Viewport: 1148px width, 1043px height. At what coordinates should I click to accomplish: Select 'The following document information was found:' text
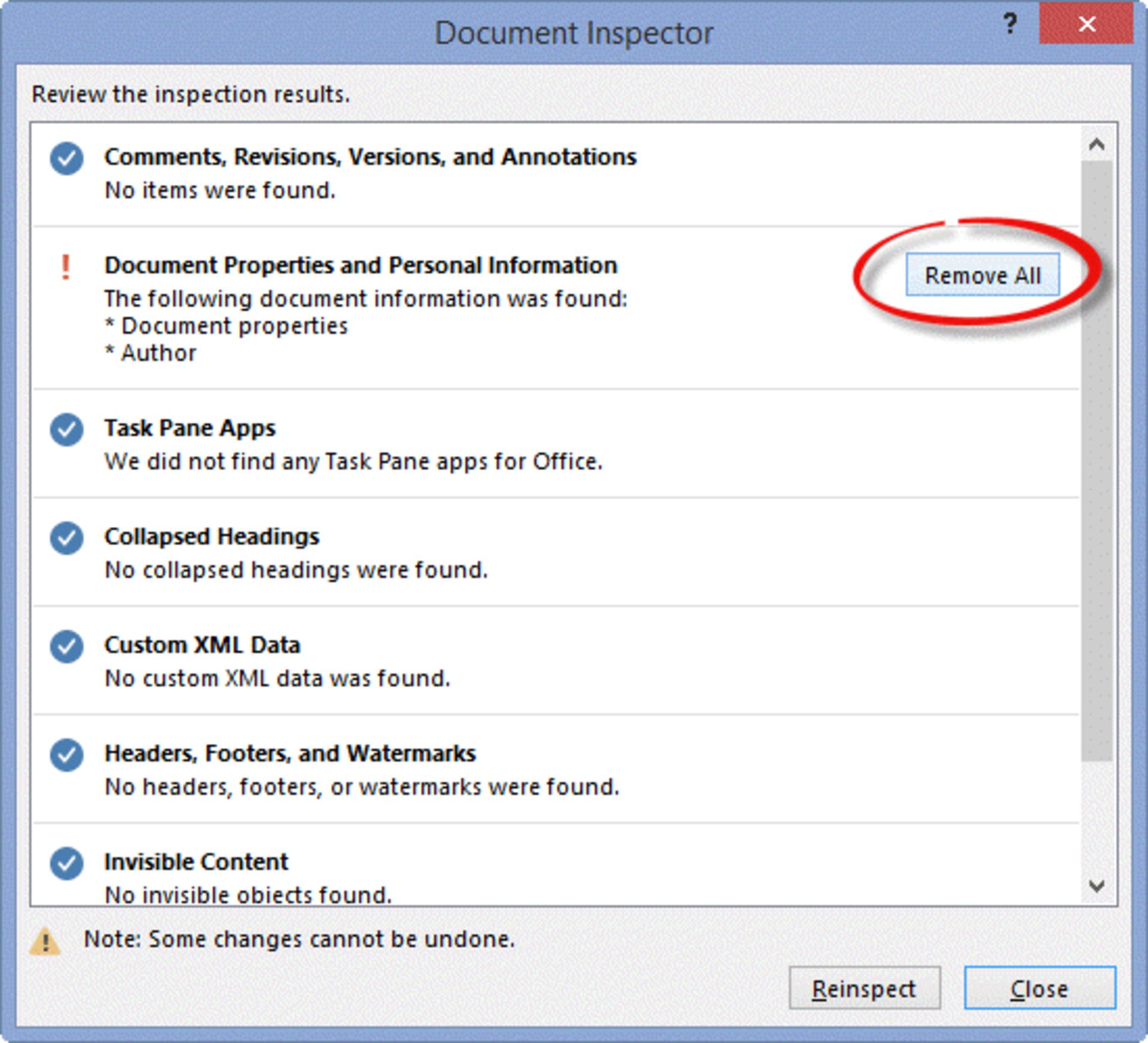tap(366, 298)
